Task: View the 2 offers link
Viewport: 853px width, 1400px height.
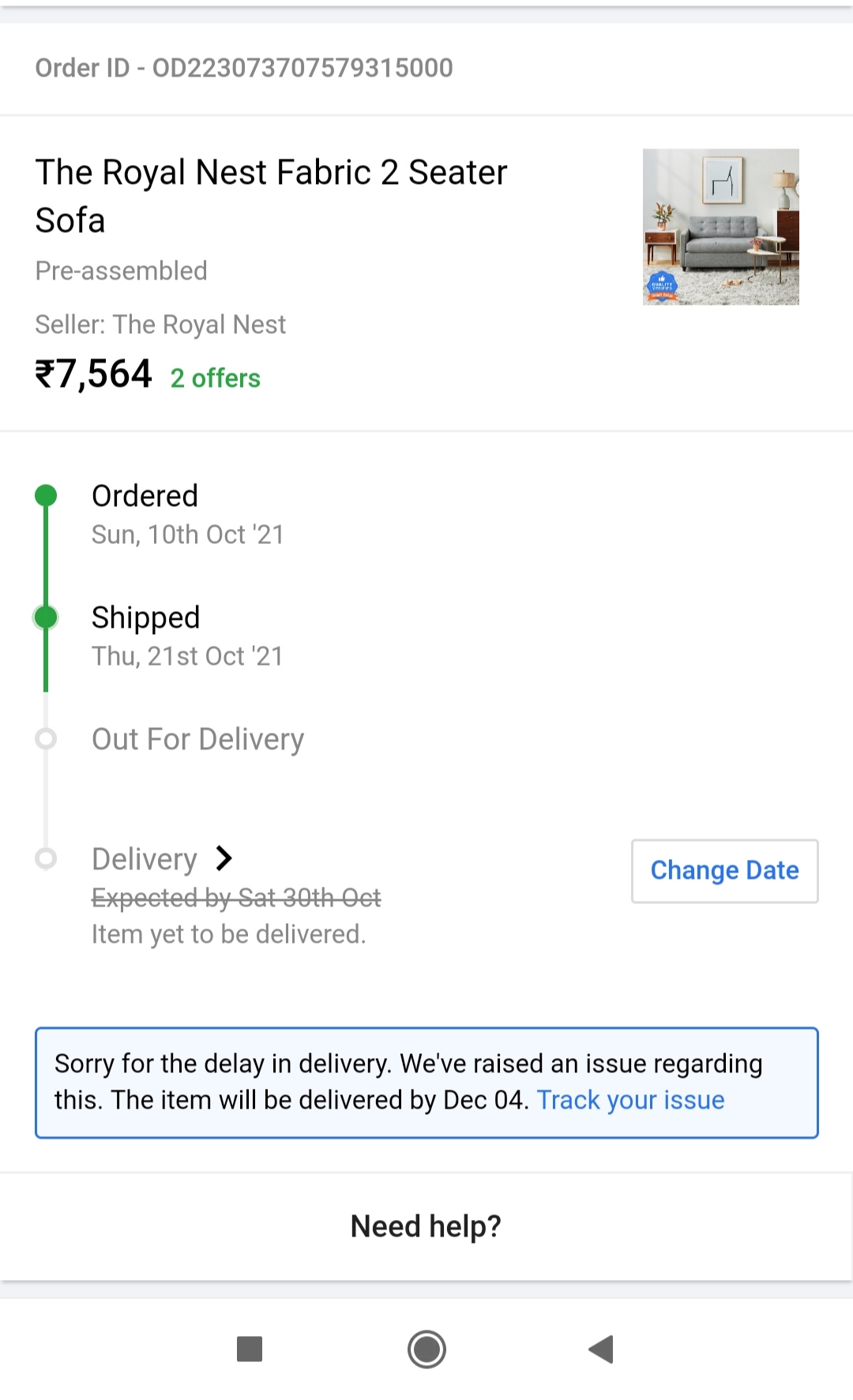Action: click(x=216, y=378)
